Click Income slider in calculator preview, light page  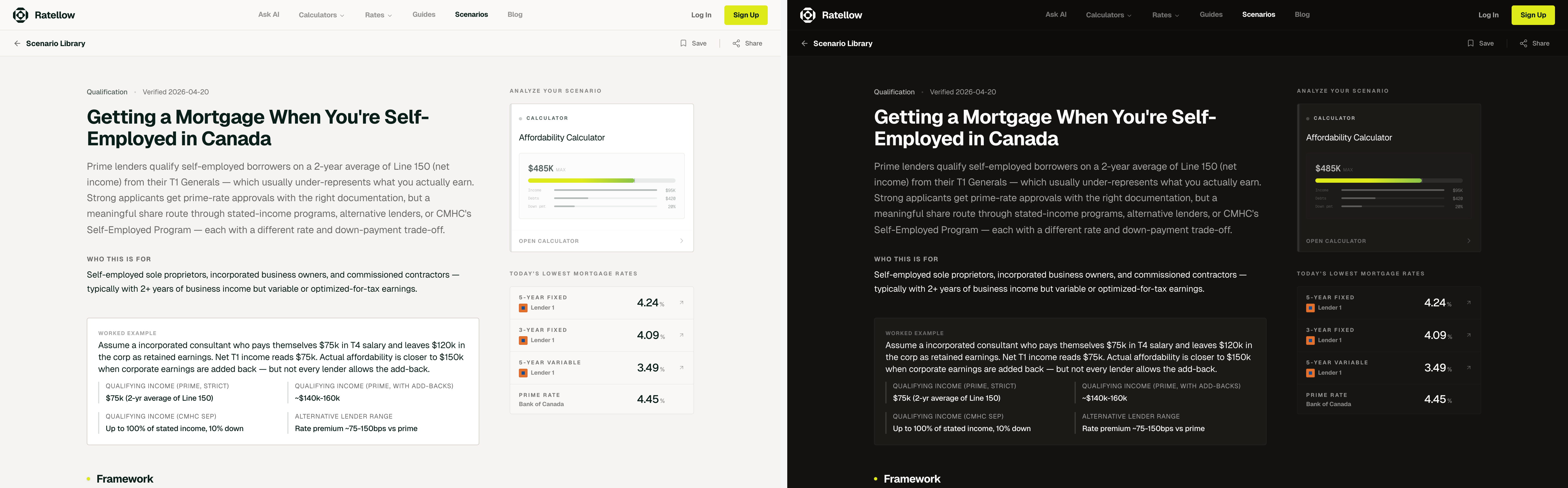tap(605, 190)
